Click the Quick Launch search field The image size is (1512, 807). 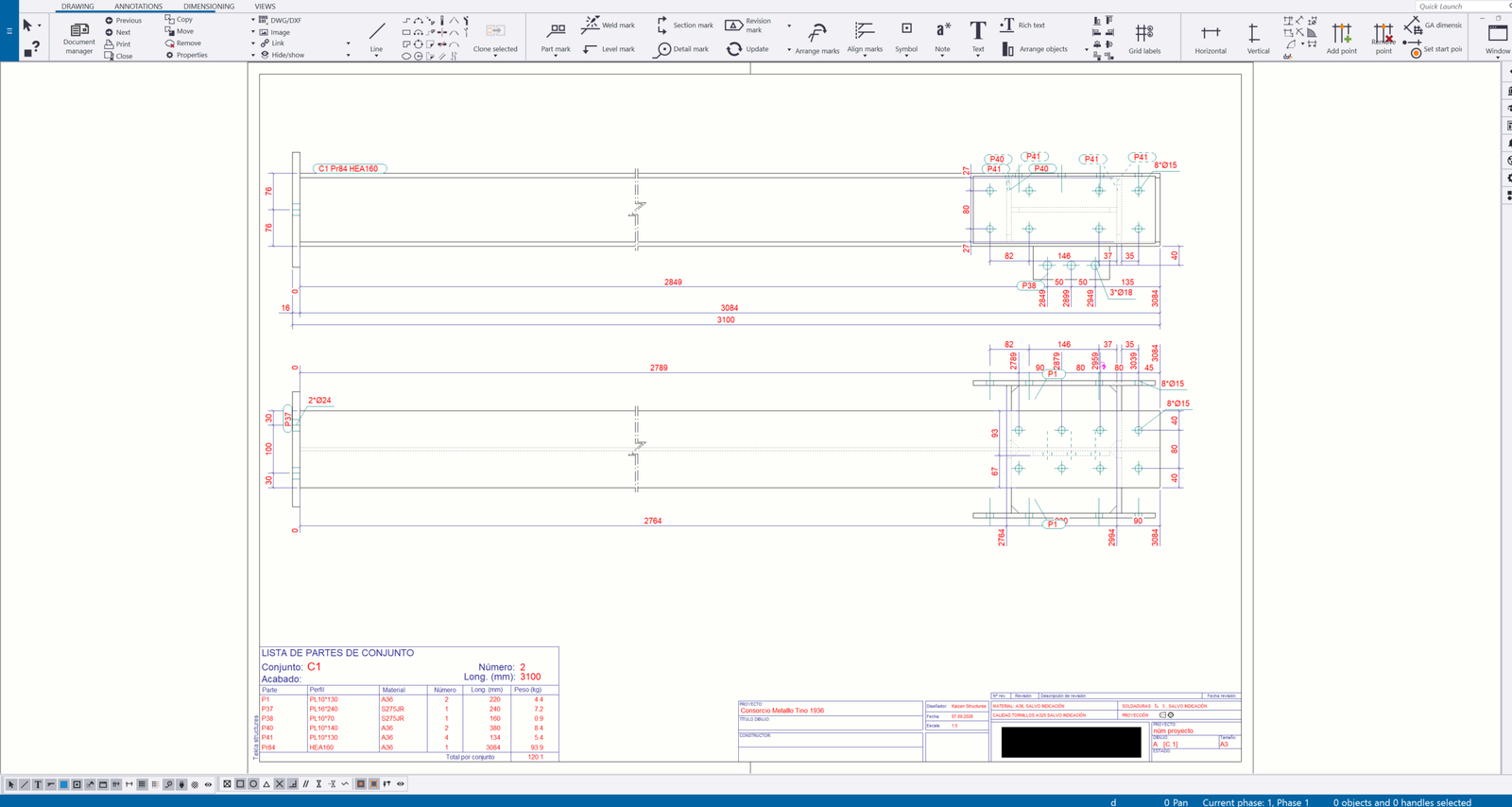coord(1463,6)
